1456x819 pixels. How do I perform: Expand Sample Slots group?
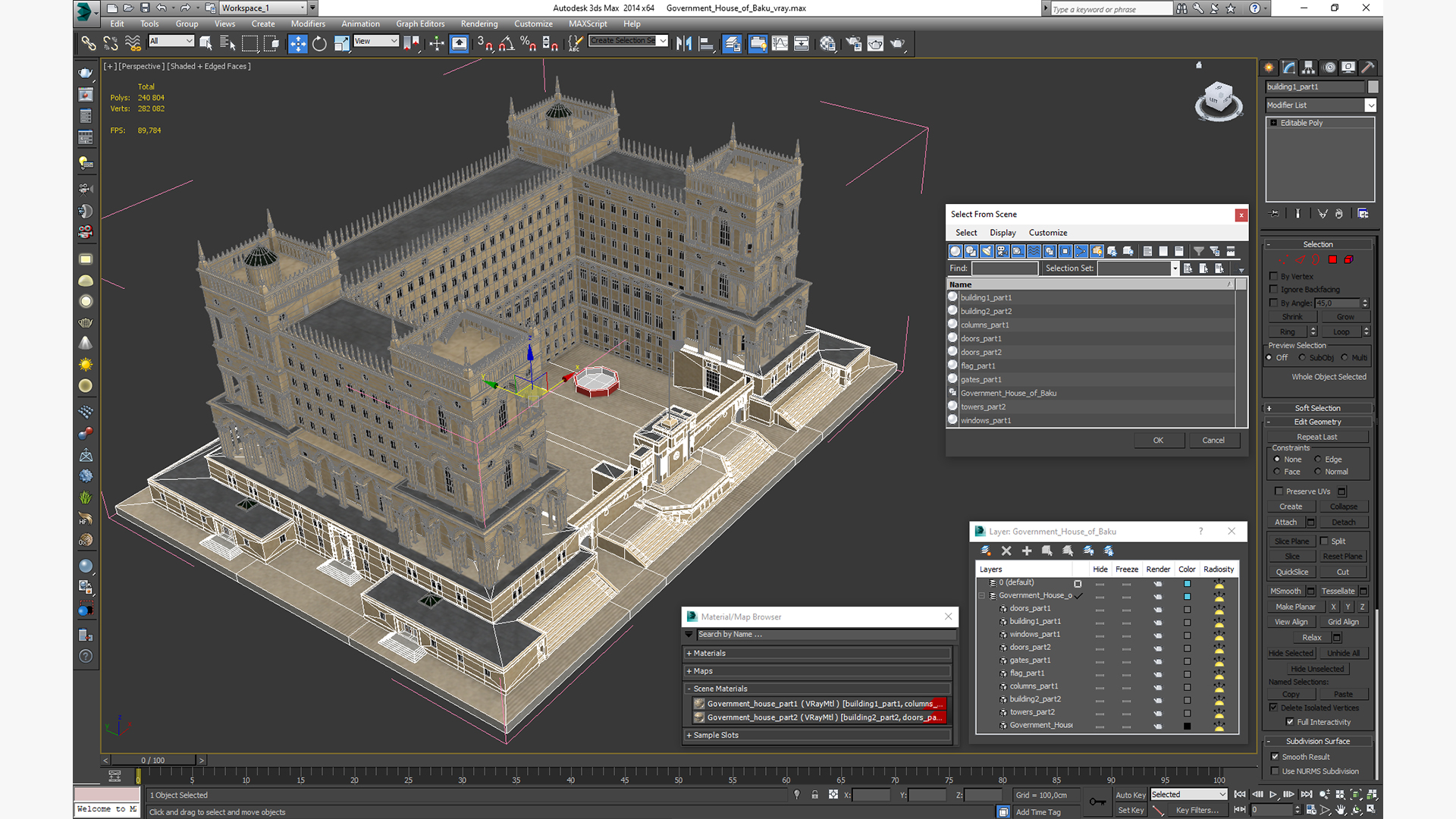tap(817, 735)
